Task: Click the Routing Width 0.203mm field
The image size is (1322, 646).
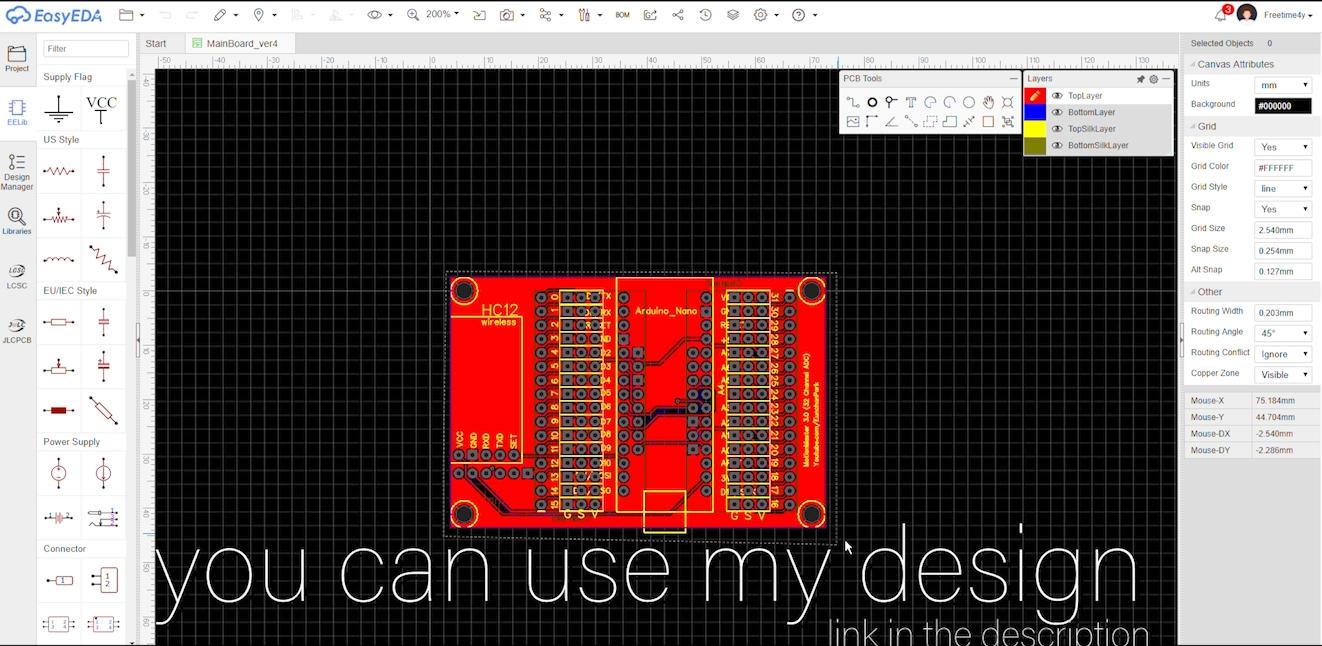Action: click(1283, 313)
